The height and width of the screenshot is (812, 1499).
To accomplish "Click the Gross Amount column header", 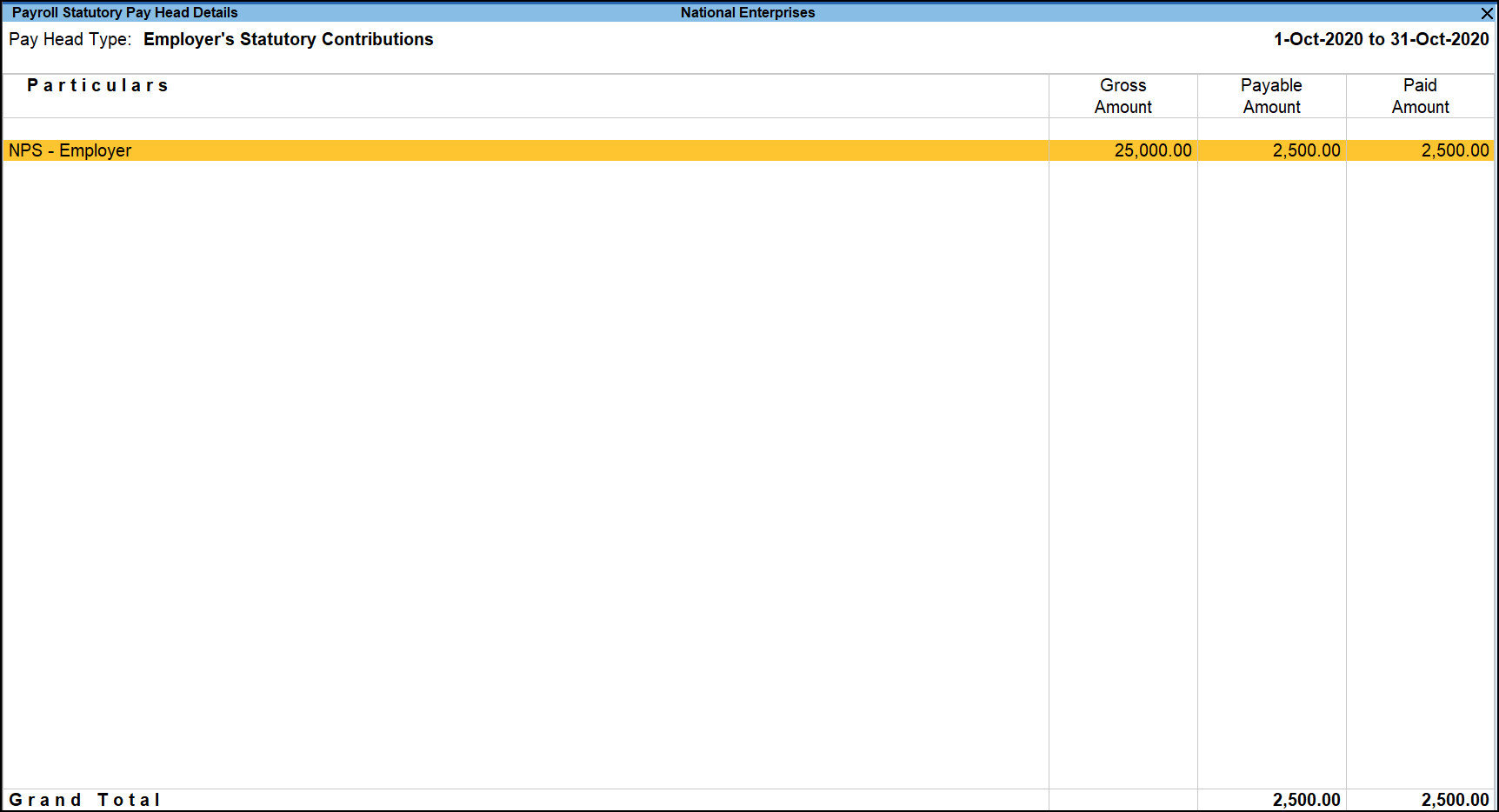I will coord(1123,96).
